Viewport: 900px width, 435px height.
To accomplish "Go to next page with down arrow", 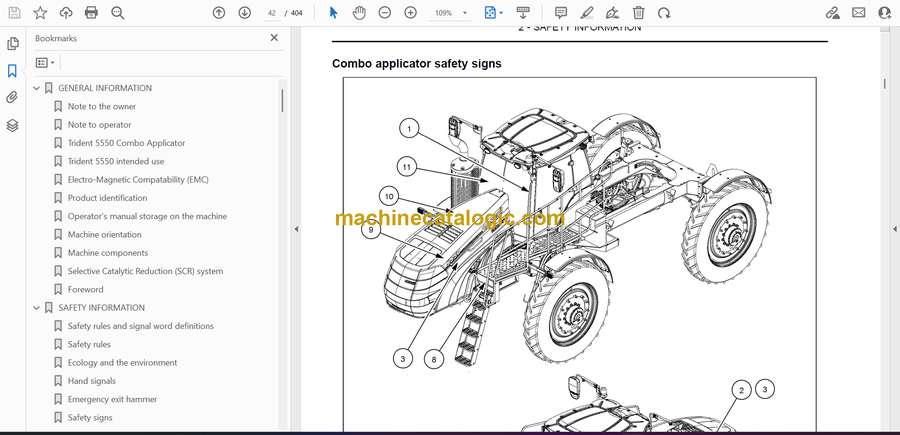I will tap(245, 13).
